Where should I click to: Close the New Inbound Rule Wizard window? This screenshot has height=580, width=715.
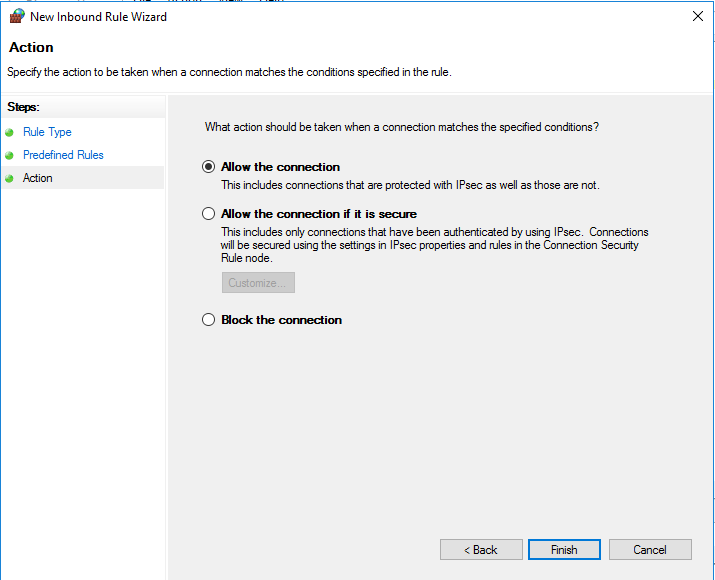[x=697, y=16]
